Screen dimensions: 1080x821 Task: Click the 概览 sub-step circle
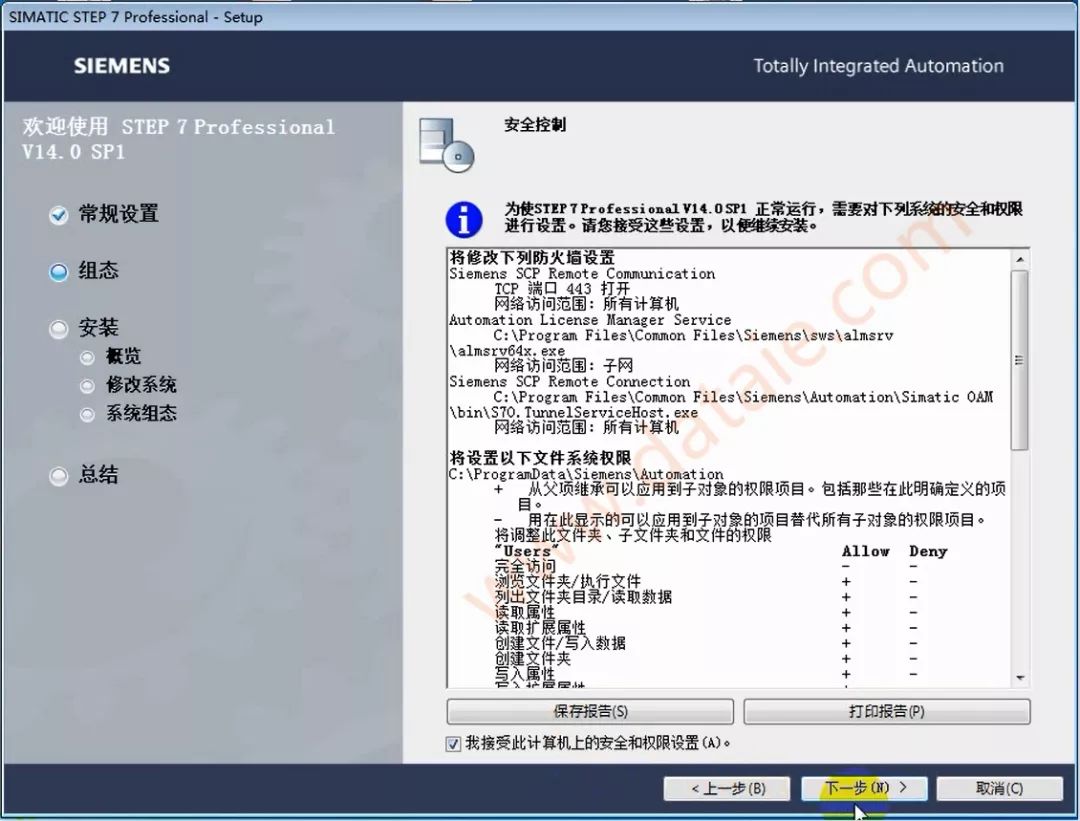pyautogui.click(x=87, y=357)
